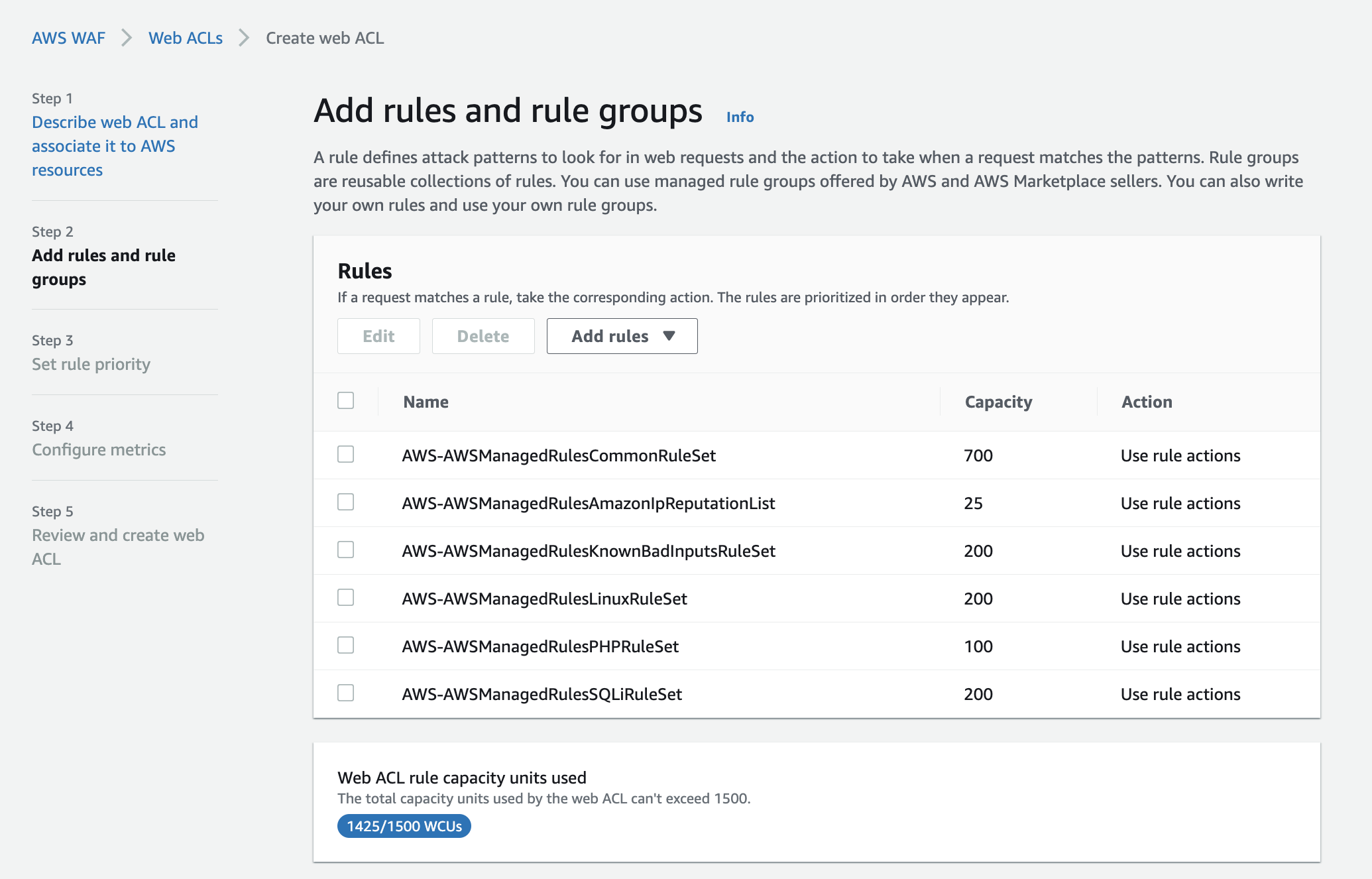Click the Step 4 Configure metrics item
The height and width of the screenshot is (879, 1372).
[x=99, y=449]
